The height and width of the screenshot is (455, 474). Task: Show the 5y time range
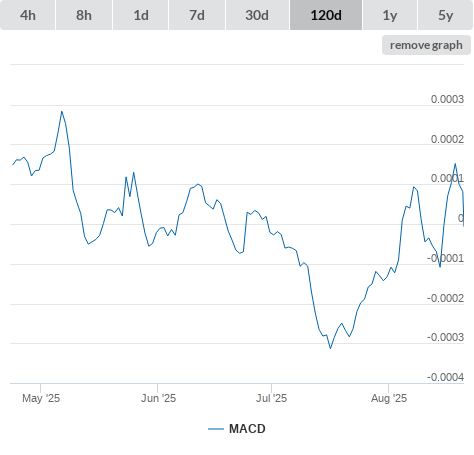pyautogui.click(x=446, y=15)
